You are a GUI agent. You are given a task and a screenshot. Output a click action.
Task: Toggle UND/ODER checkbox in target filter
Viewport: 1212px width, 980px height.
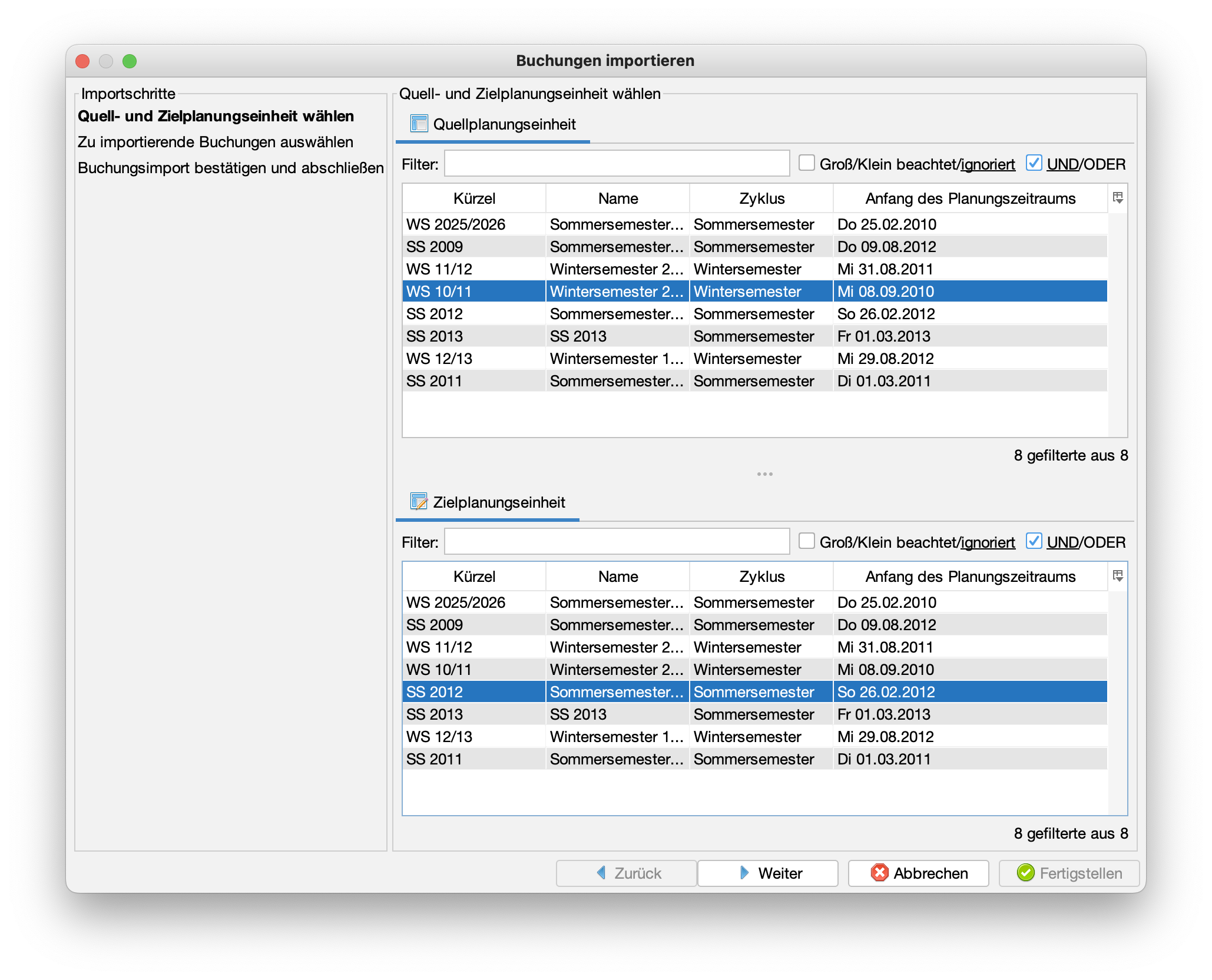click(1034, 541)
